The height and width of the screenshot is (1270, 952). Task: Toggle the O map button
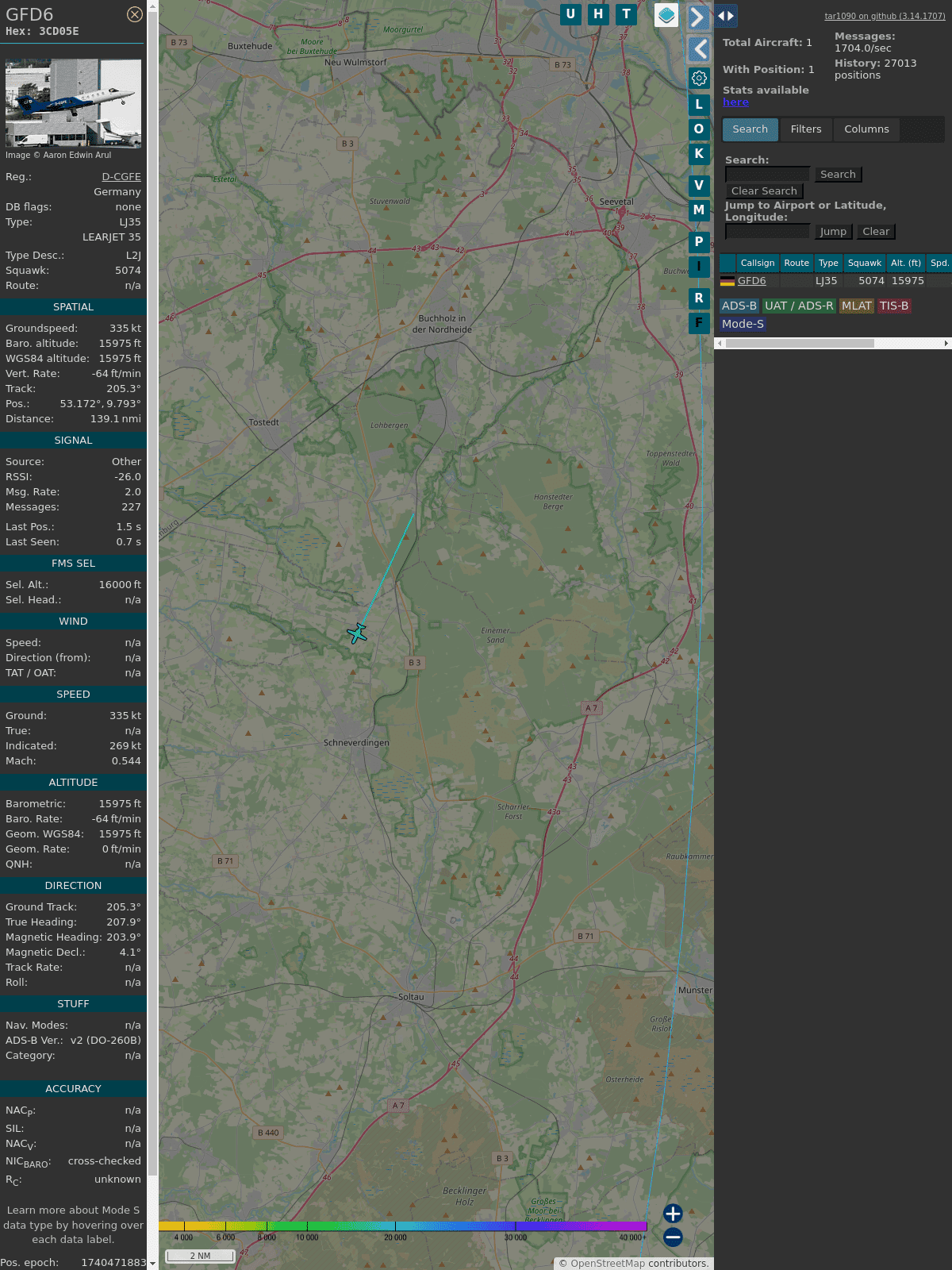[x=699, y=129]
